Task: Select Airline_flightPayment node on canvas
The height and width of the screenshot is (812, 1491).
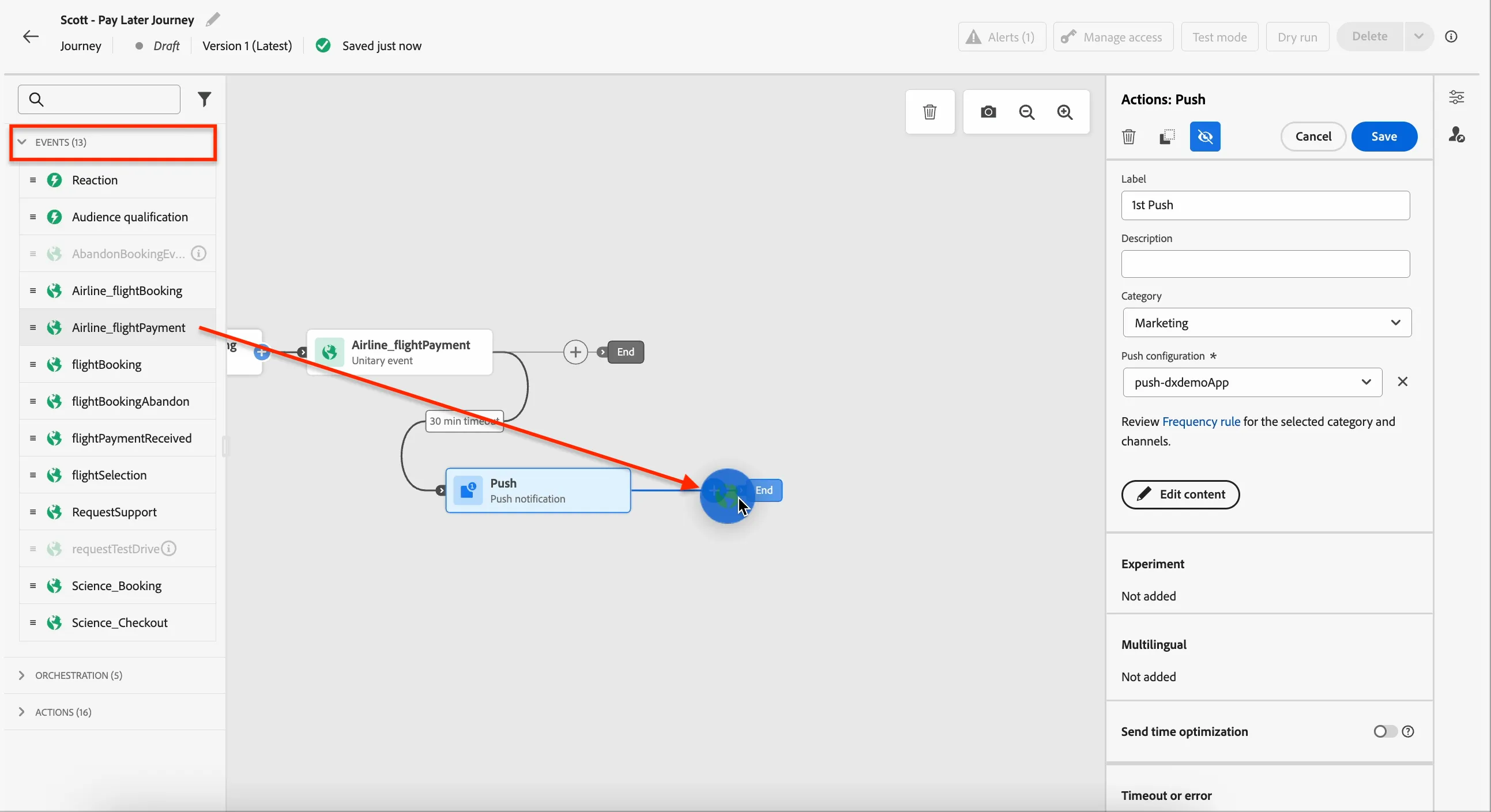Action: pos(400,352)
